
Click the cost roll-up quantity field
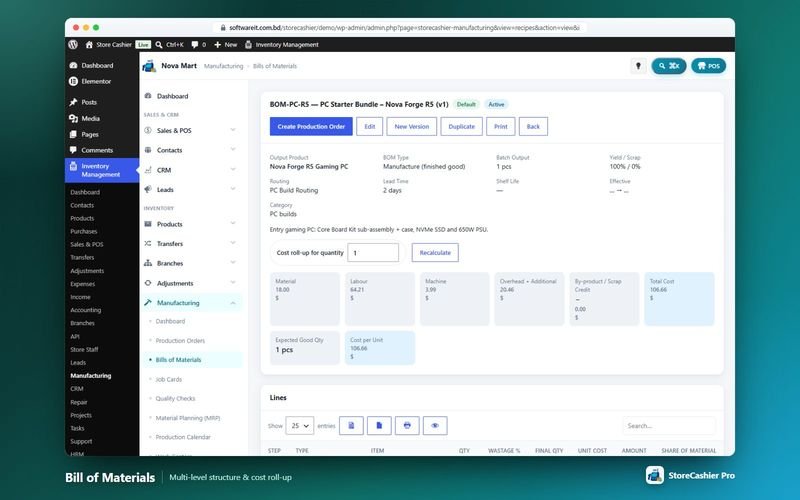coord(373,253)
